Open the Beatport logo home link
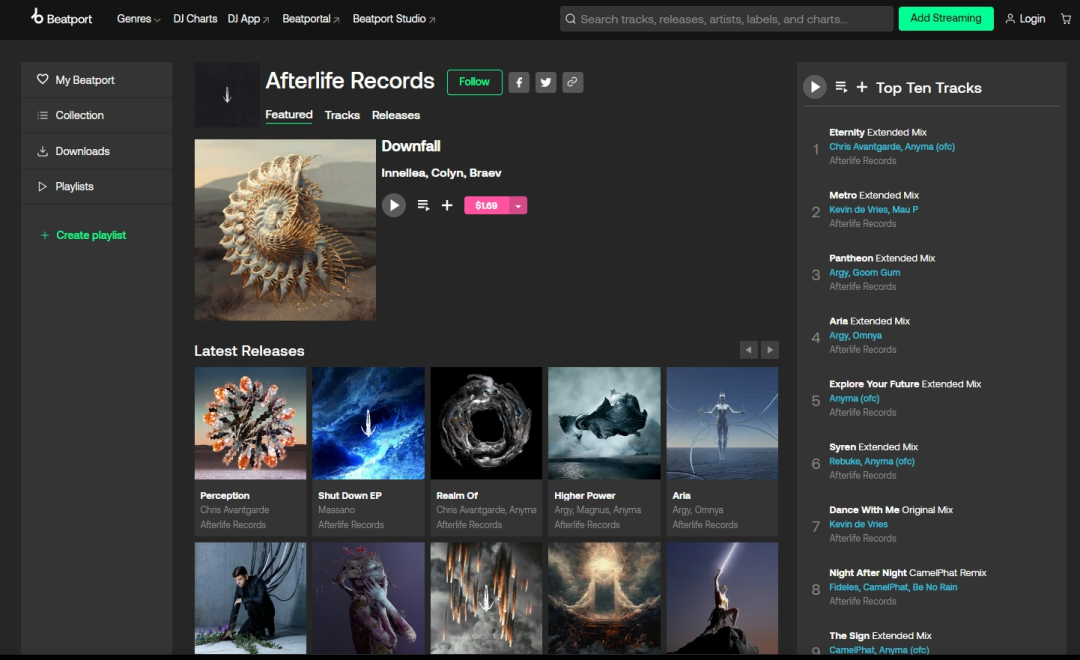 pos(61,18)
